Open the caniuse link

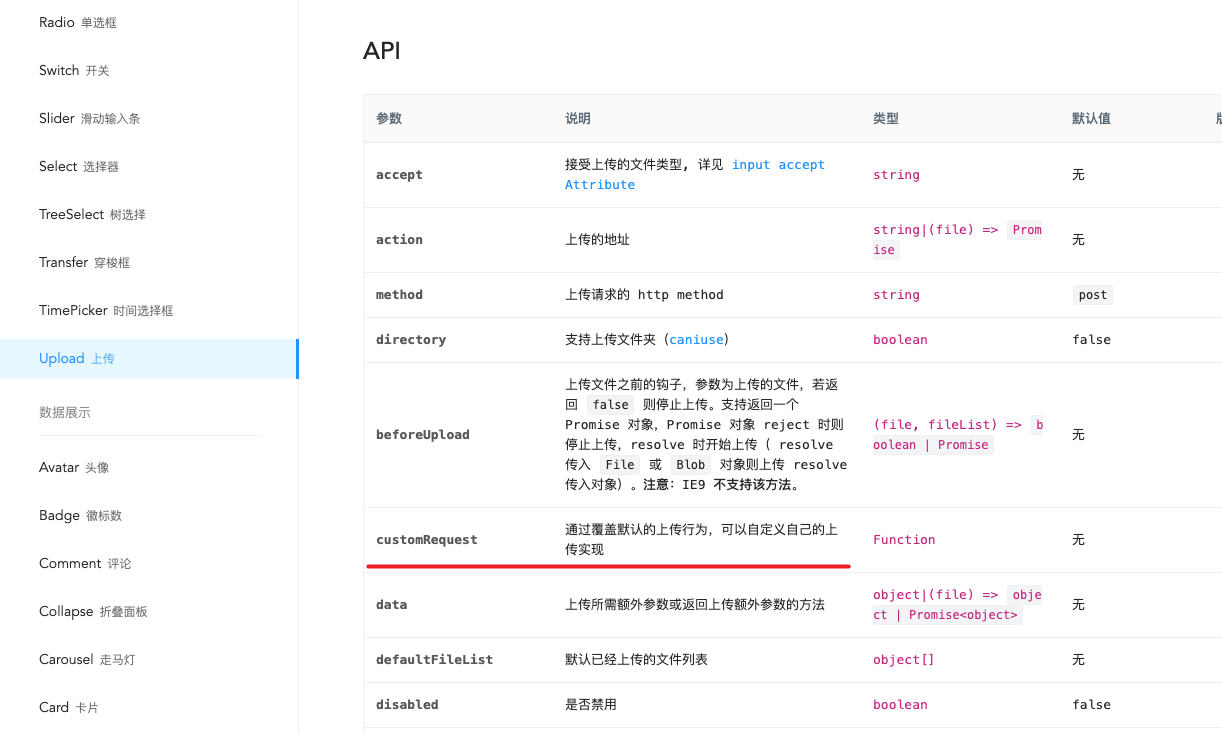pyautogui.click(x=697, y=339)
